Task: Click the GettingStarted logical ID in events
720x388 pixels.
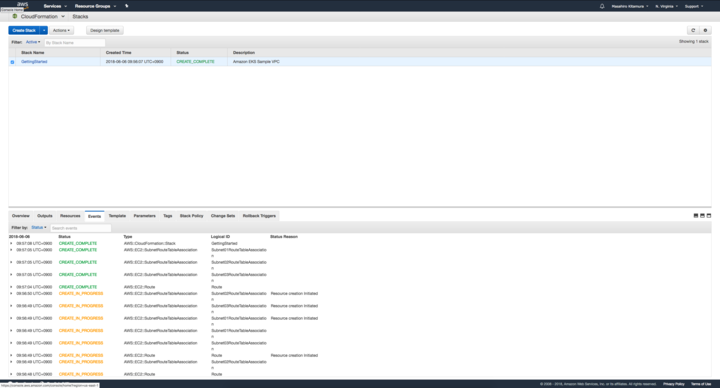Action: pos(224,243)
